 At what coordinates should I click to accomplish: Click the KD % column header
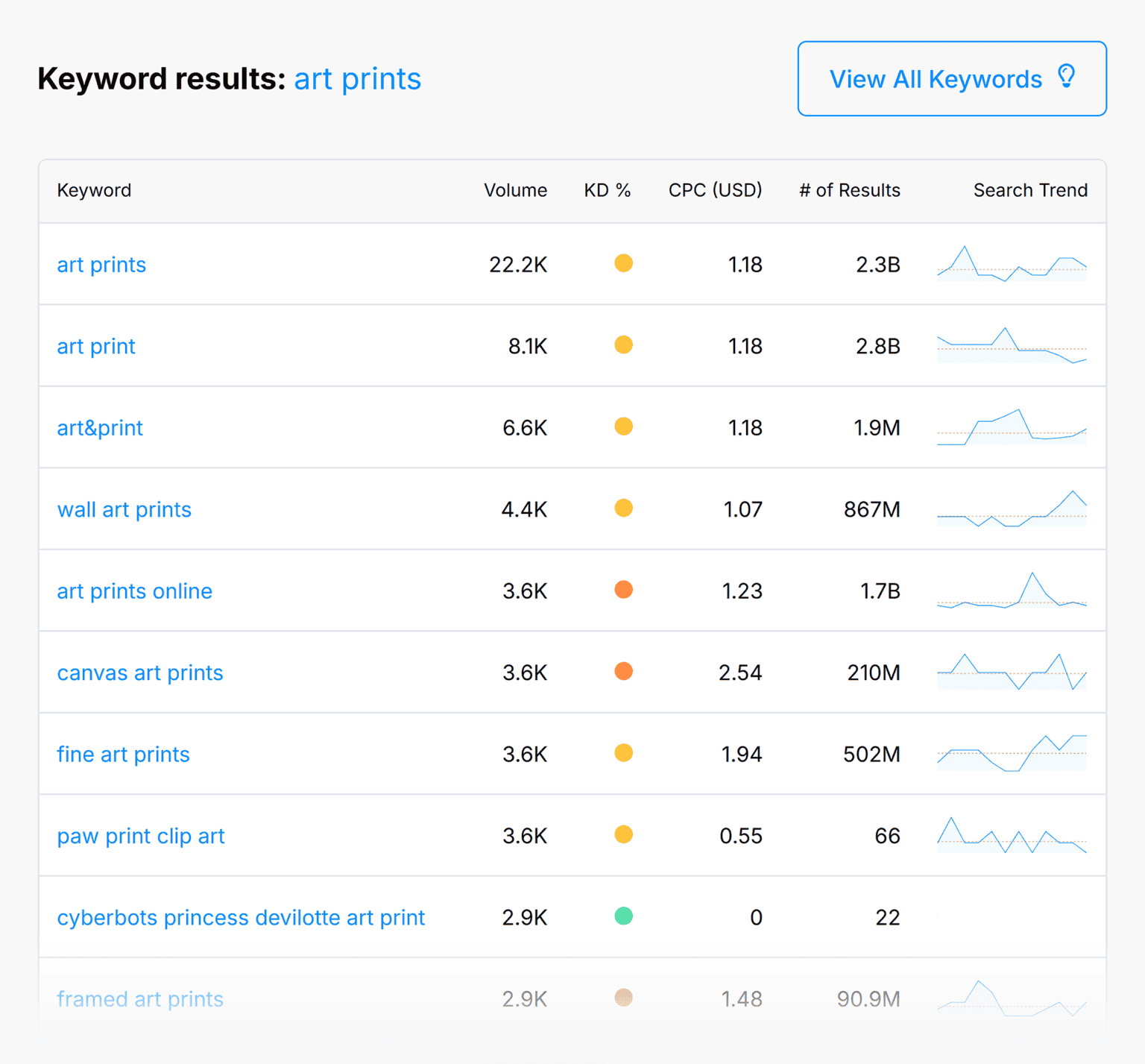[607, 190]
